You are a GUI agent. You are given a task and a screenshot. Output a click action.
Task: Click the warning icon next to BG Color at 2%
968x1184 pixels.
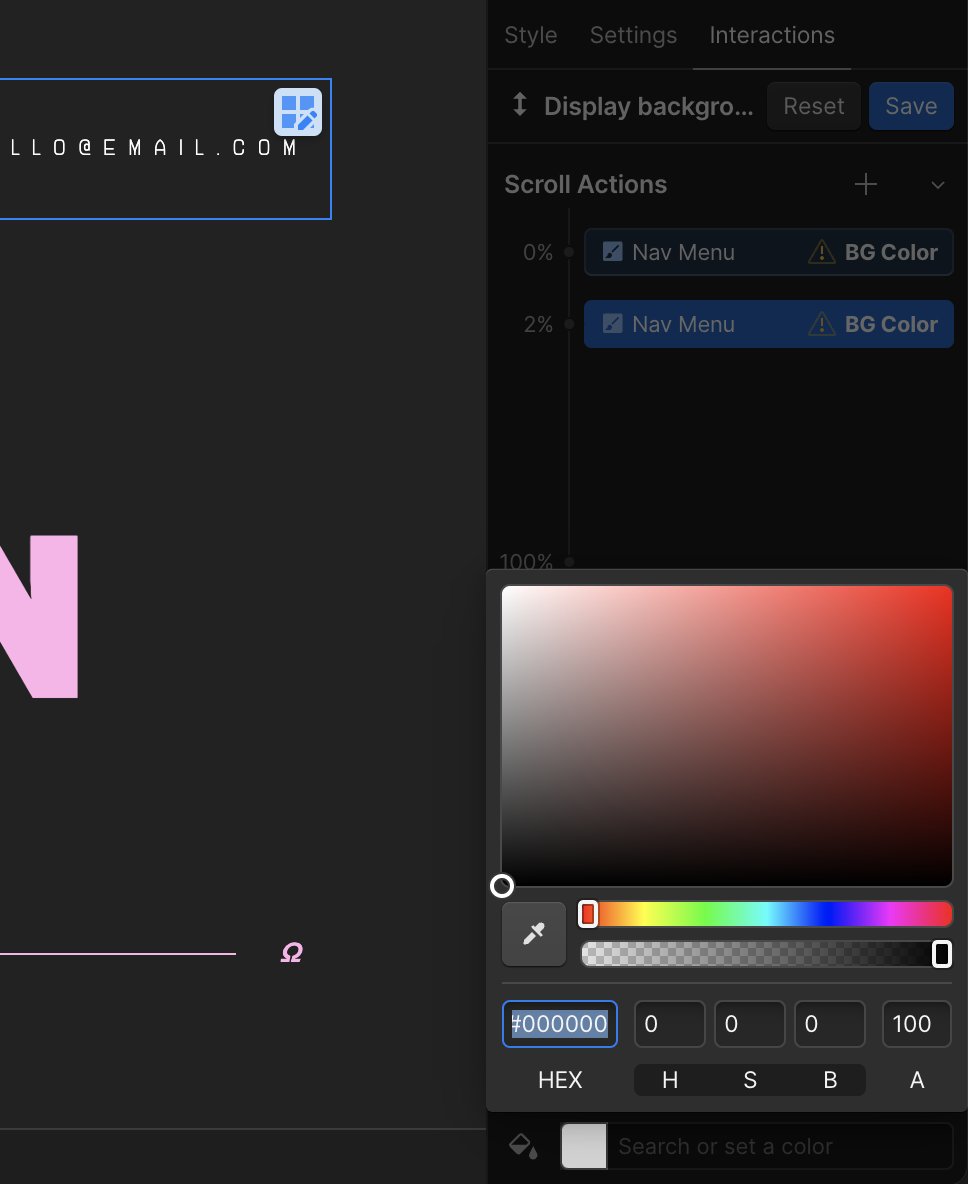821,324
